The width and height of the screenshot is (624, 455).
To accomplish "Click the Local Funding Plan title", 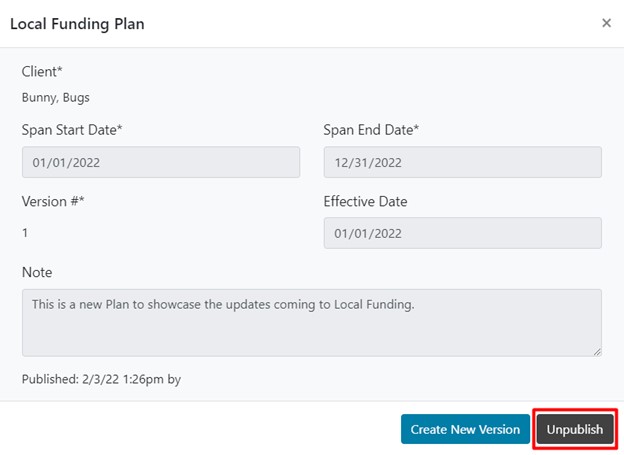I will [x=77, y=24].
